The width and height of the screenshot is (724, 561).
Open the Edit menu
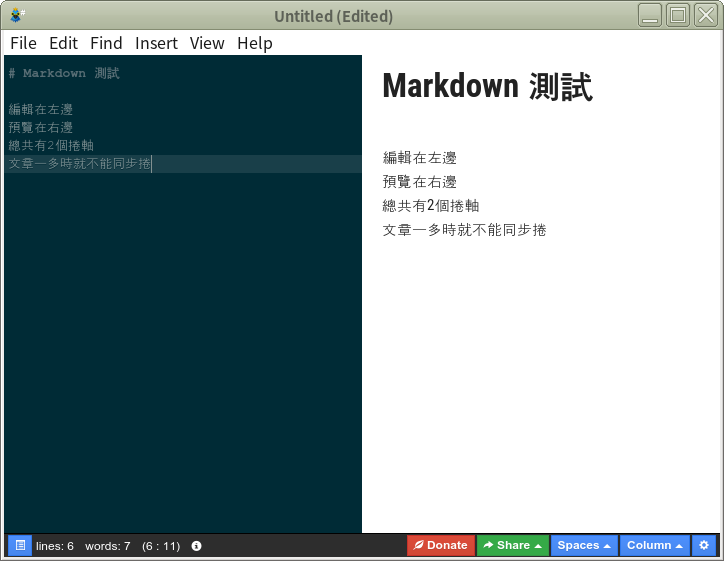[63, 43]
